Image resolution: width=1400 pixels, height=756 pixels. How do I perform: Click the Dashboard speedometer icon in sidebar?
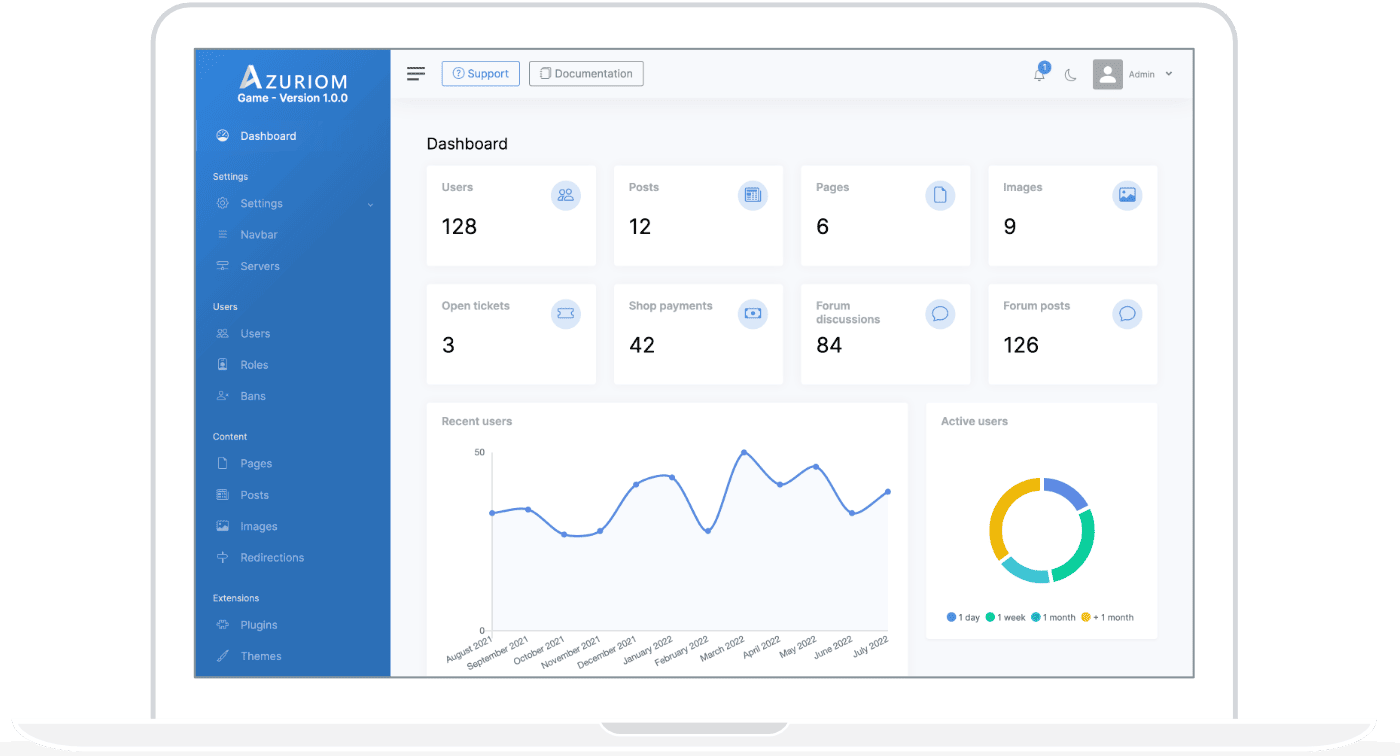(223, 136)
